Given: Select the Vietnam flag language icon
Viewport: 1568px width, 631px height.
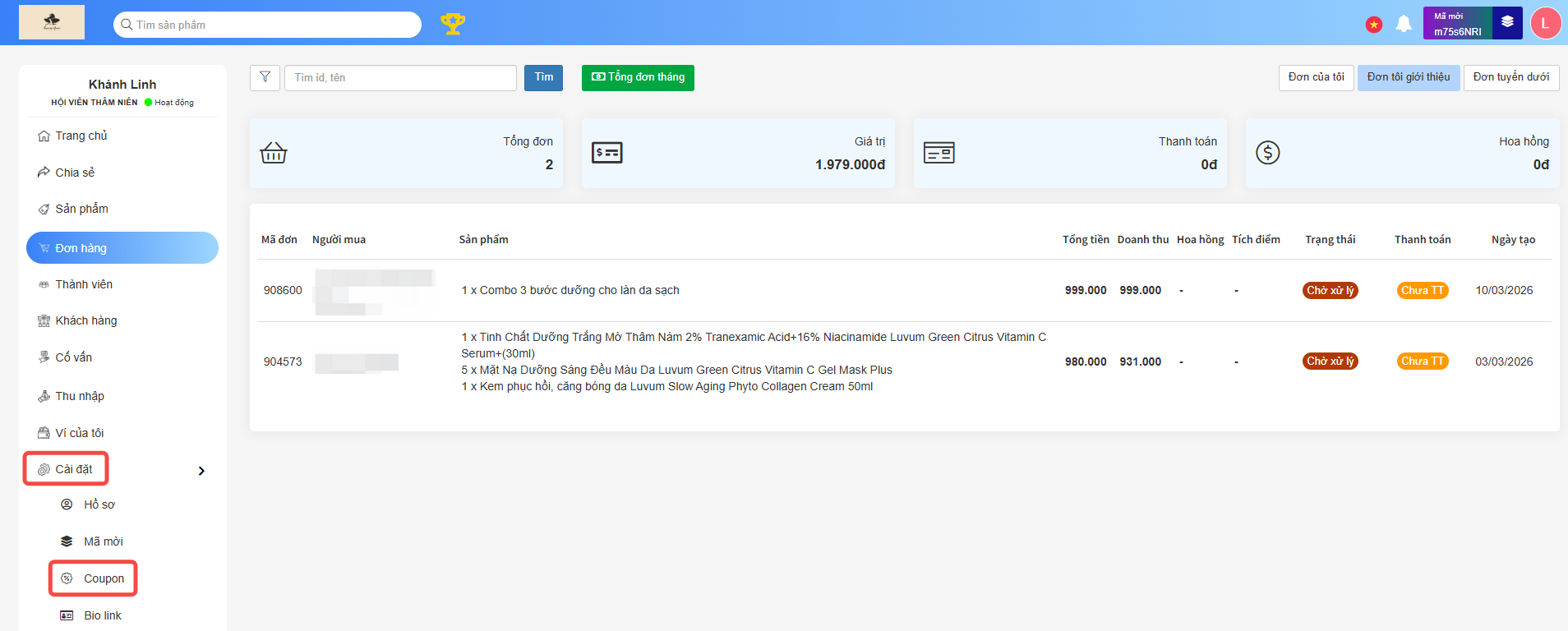Looking at the screenshot, I should (x=1374, y=25).
